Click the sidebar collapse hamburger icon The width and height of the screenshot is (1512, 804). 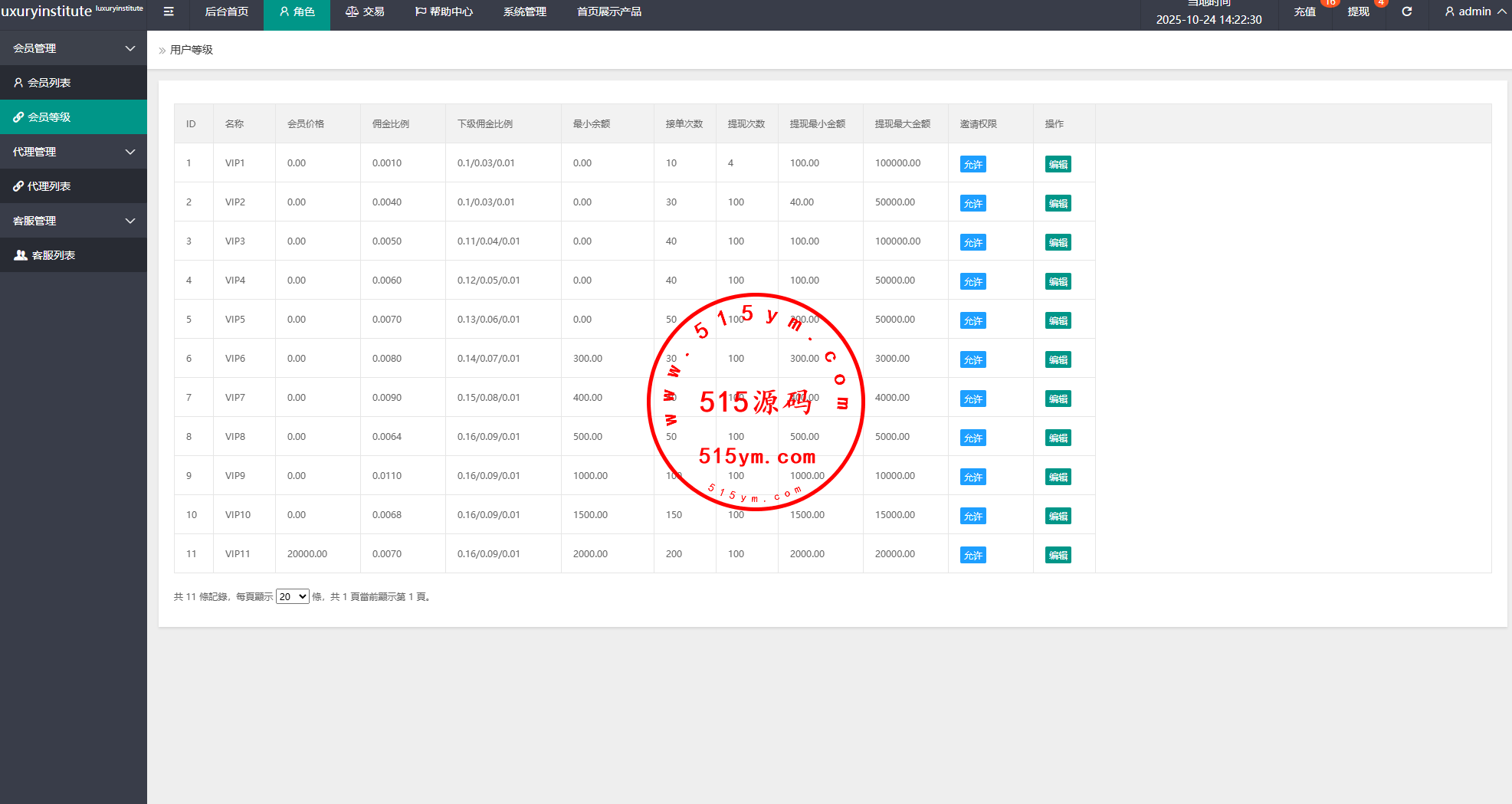(x=169, y=11)
